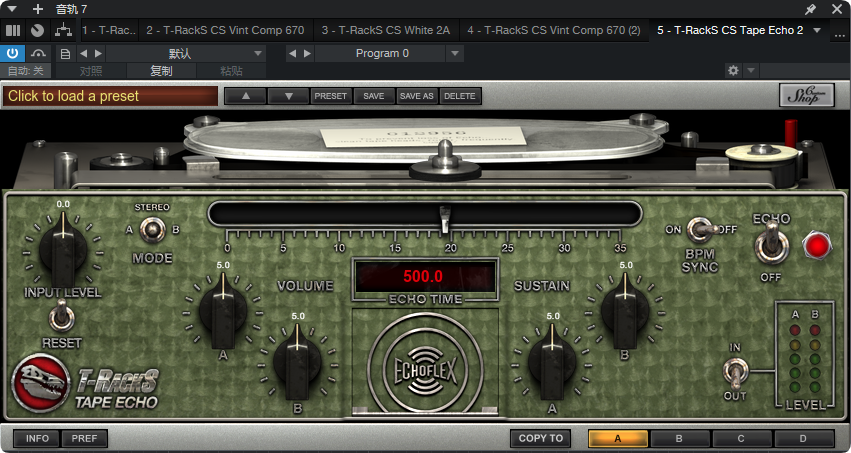Open the Program 0 dropdown arrow
The width and height of the screenshot is (851, 453).
coord(455,54)
